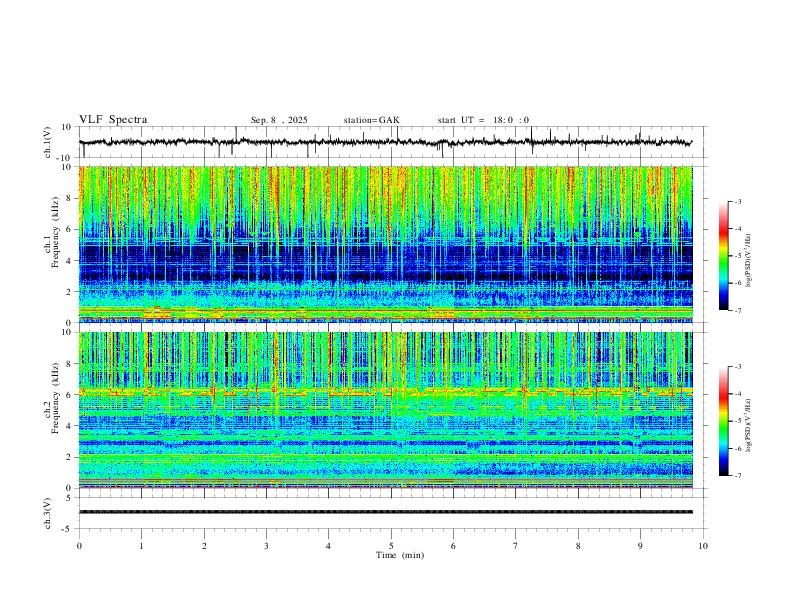Viewport: 792px width, 612px height.
Task: Click time axis tick label "4"
Action: (x=329, y=546)
